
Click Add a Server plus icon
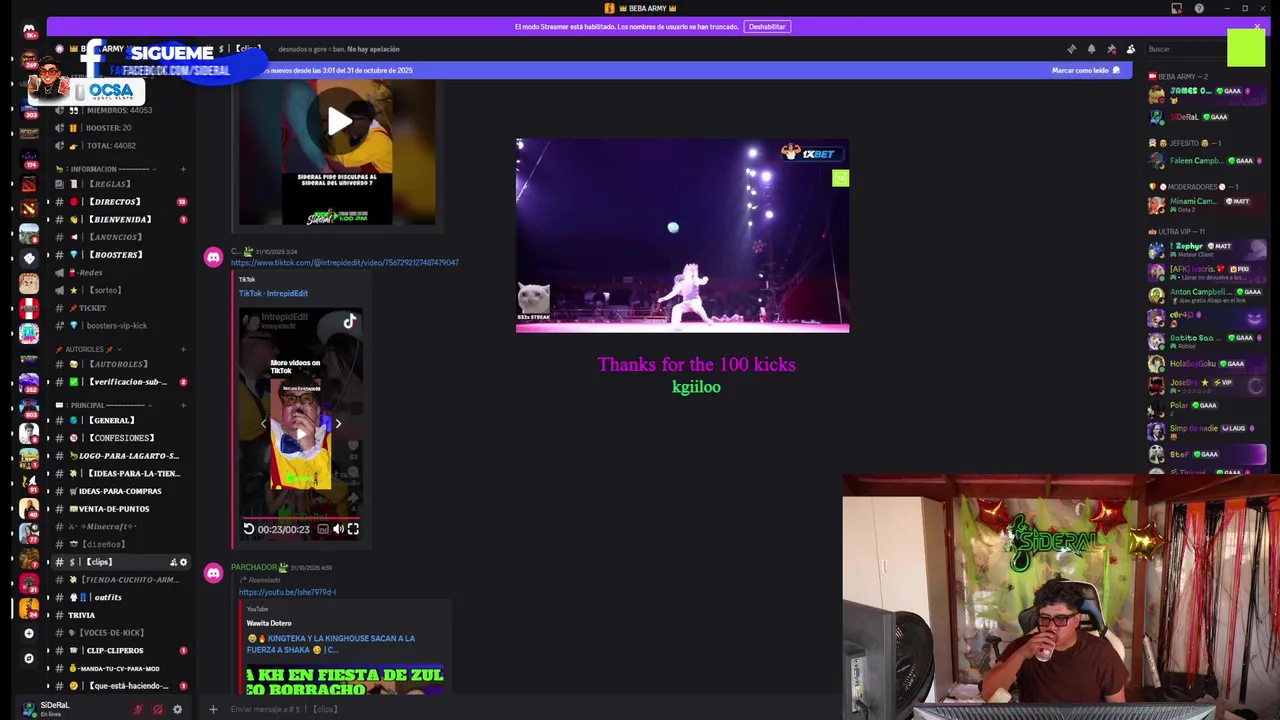tap(29, 633)
